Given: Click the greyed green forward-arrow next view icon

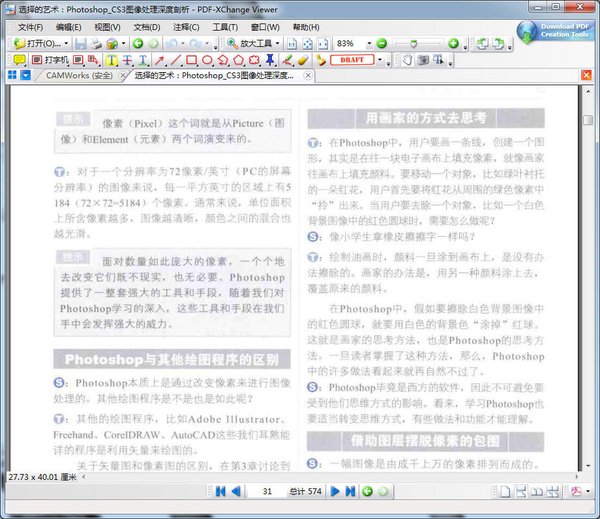Looking at the screenshot, I should 153,43.
